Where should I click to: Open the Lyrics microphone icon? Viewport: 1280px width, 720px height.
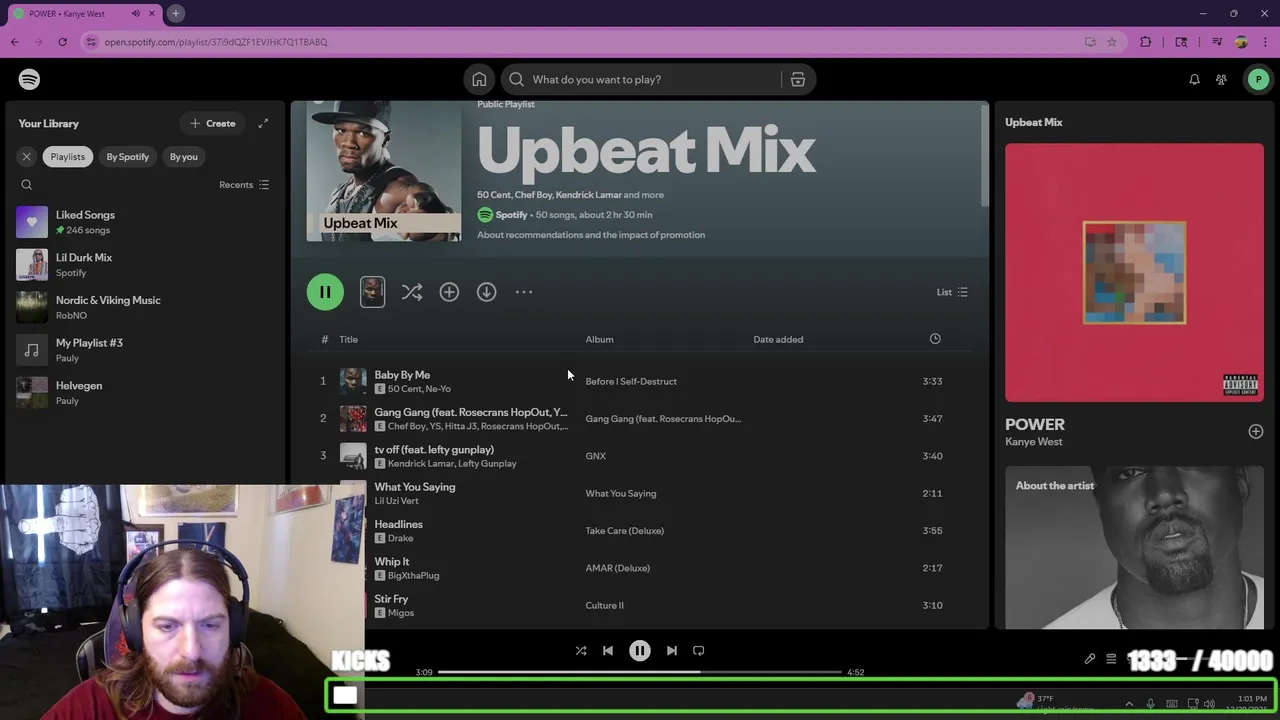1090,659
